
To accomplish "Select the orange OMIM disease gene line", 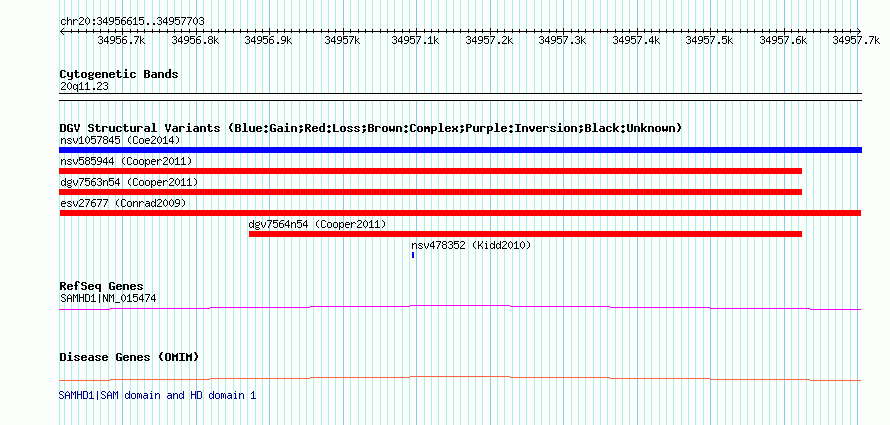I will point(460,378).
